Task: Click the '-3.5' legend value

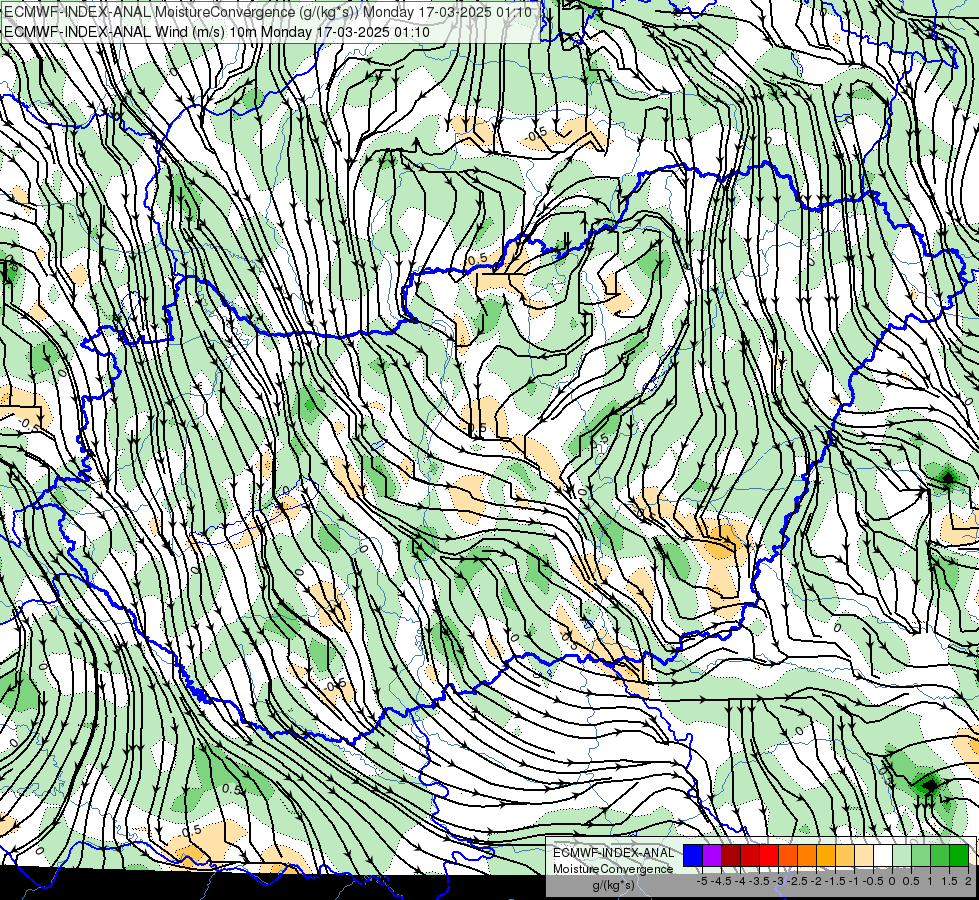Action: (760, 881)
